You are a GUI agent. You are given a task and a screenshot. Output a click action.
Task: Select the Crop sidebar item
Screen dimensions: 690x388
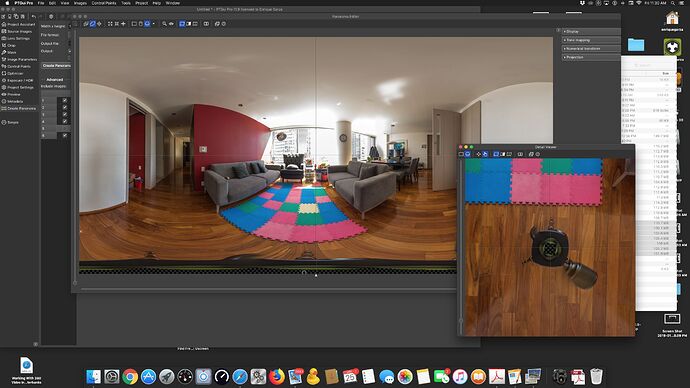[11, 45]
